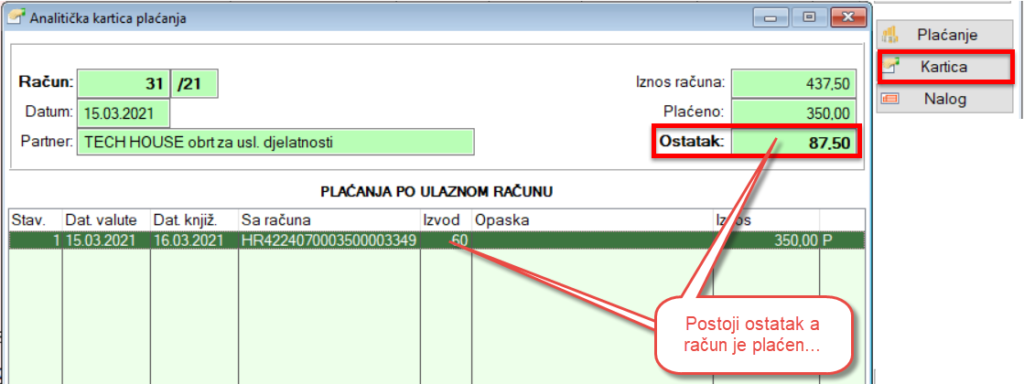This screenshot has height=384, width=1024.
Task: Click the 350,00 amount cell in payment row
Action: 766,240
